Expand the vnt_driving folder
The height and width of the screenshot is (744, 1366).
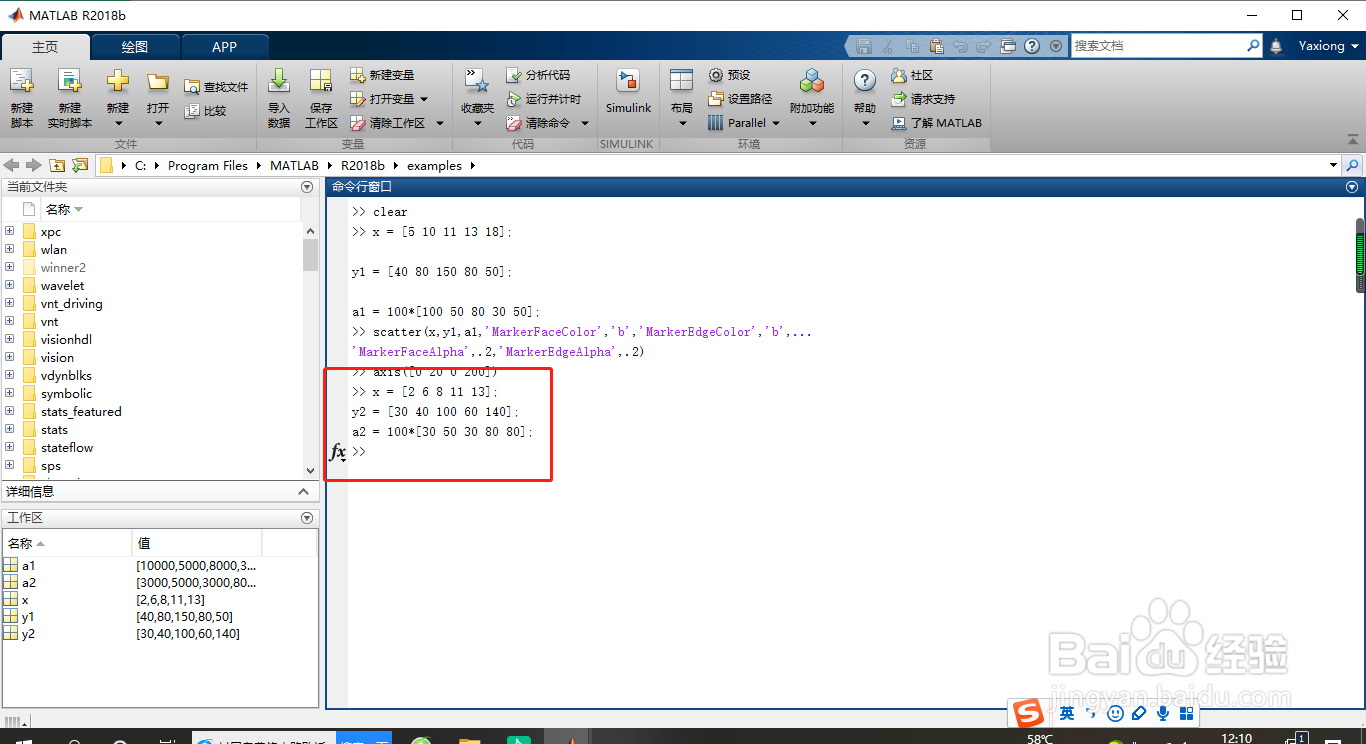click(9, 303)
